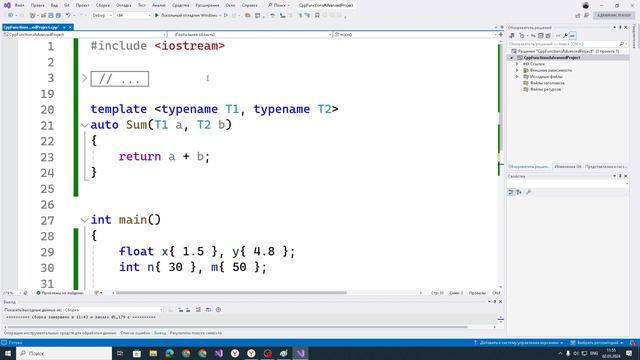
Task: Click the Solution Explorer search field
Action: [x=567, y=44]
